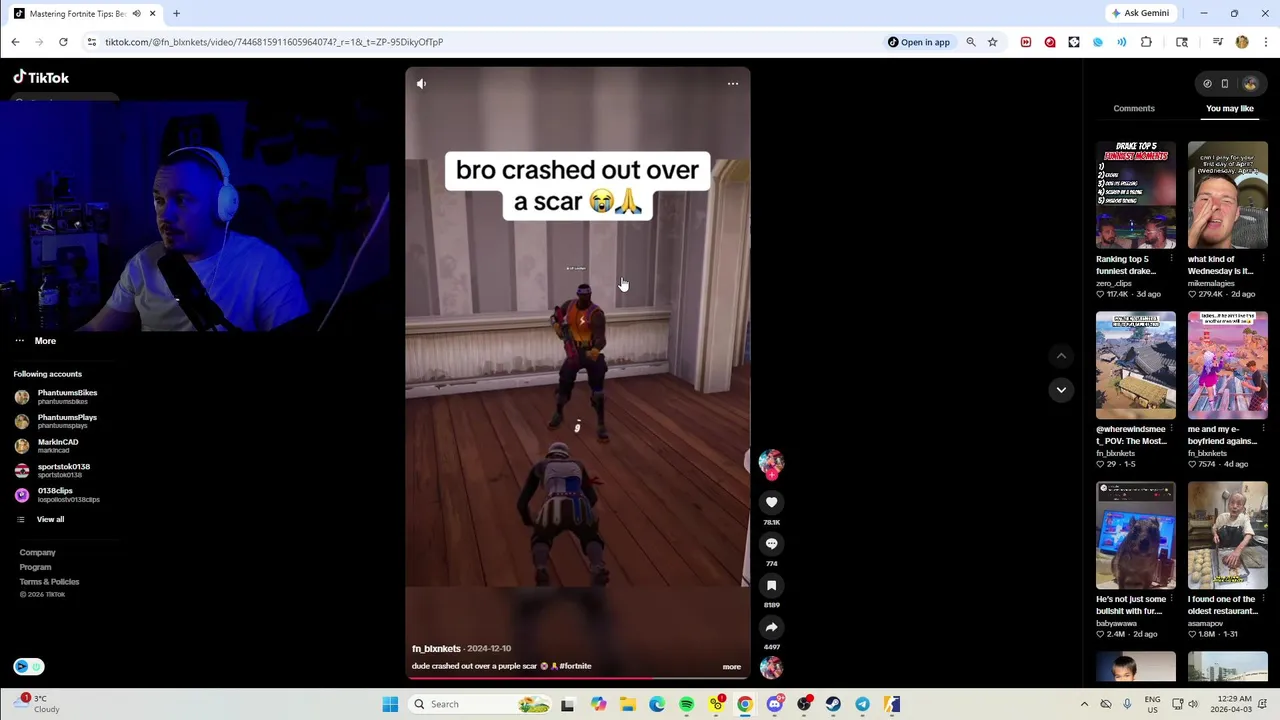
Task: Open File Explorer from the taskbar
Action: point(627,704)
